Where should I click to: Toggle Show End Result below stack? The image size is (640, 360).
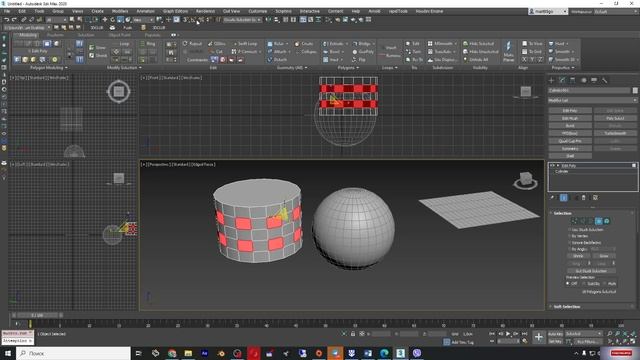point(564,198)
